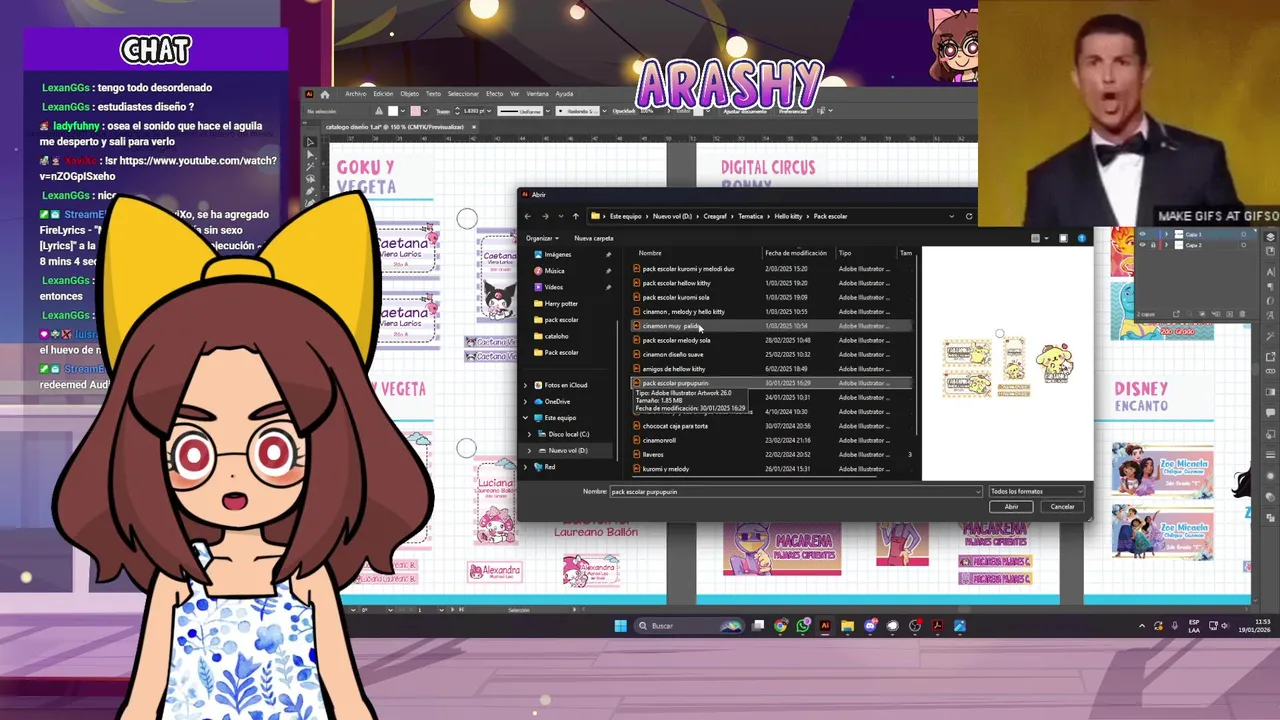
Task: Click Ajustar documento in Illustrator control bar
Action: click(x=744, y=111)
